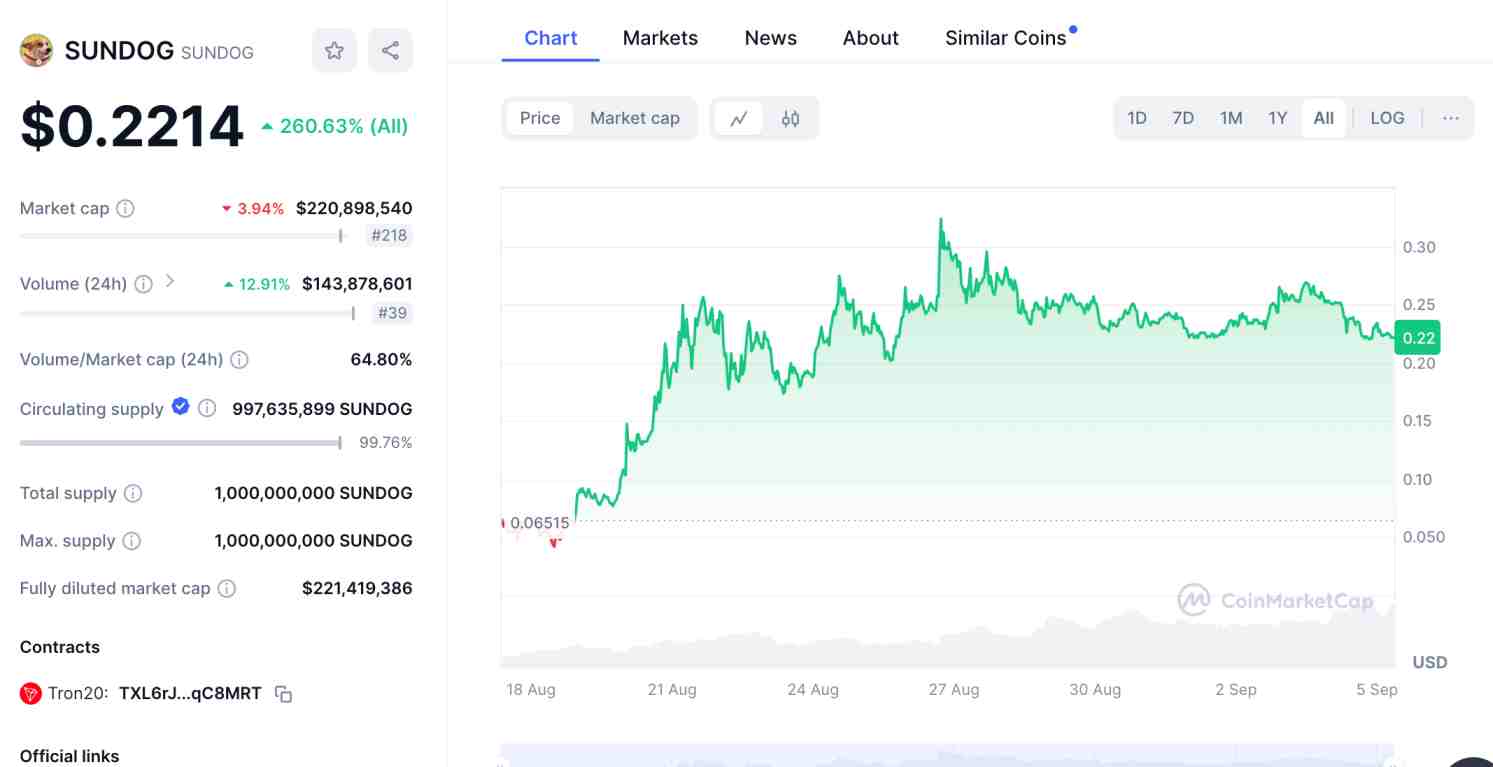The image size is (1493, 767).
Task: Click the $221,419,386 fully diluted value
Action: [357, 588]
